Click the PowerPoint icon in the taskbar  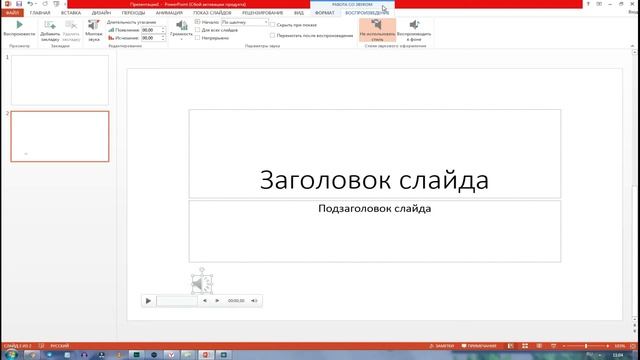pyautogui.click(x=206, y=355)
